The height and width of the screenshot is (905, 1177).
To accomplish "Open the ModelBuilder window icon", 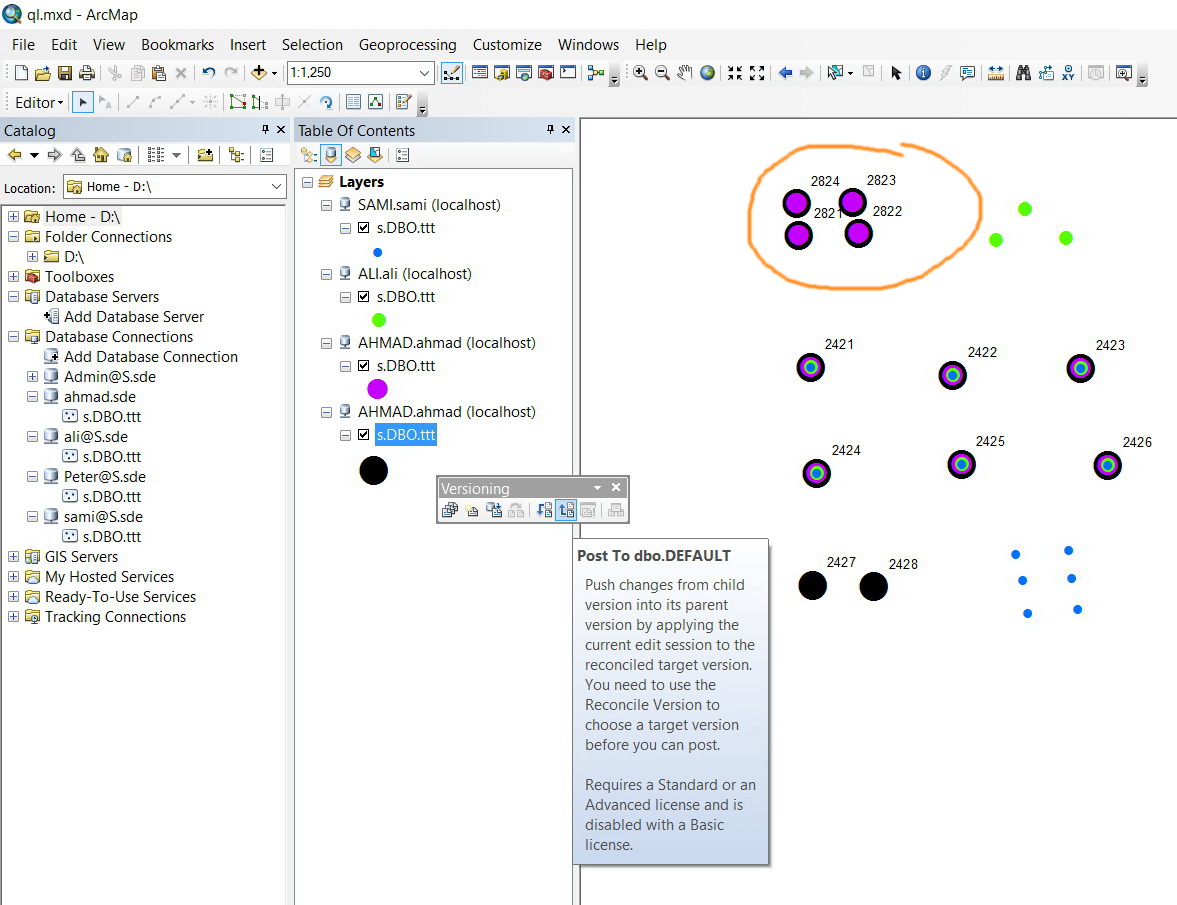I will click(596, 73).
